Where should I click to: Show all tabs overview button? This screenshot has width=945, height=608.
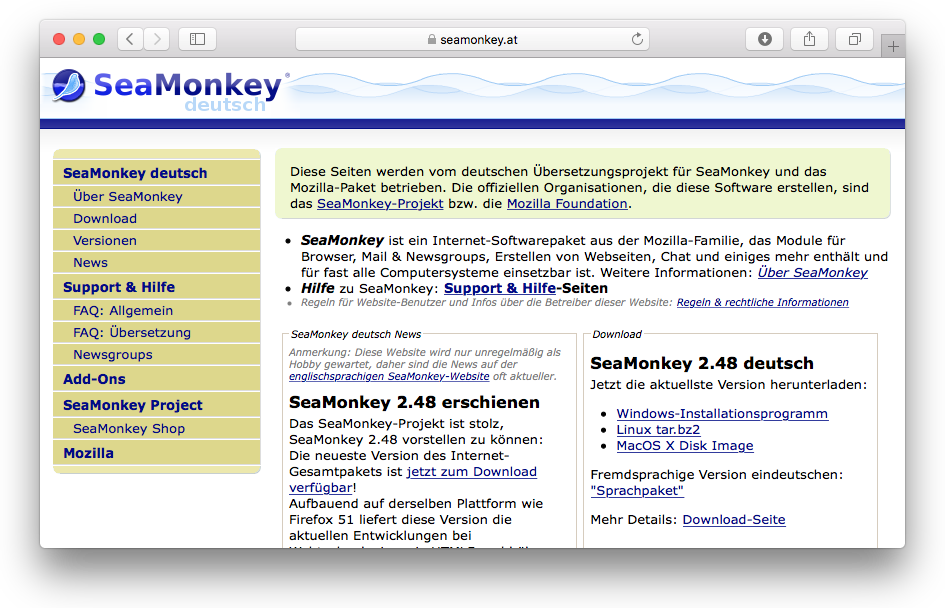[855, 39]
